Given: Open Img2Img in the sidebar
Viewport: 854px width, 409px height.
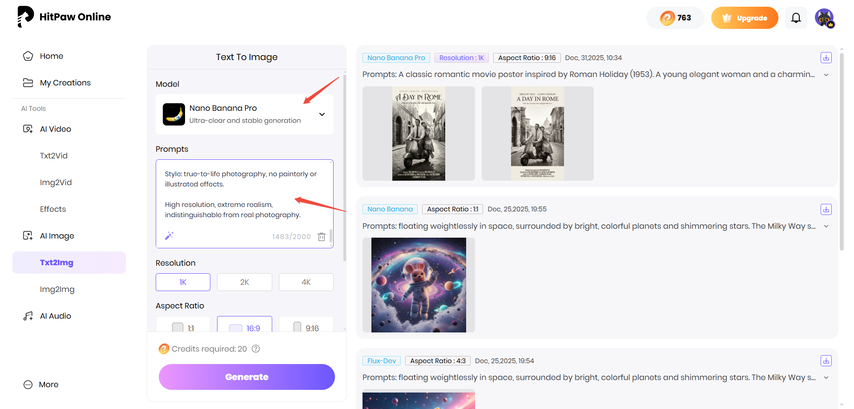Looking at the screenshot, I should pos(59,289).
